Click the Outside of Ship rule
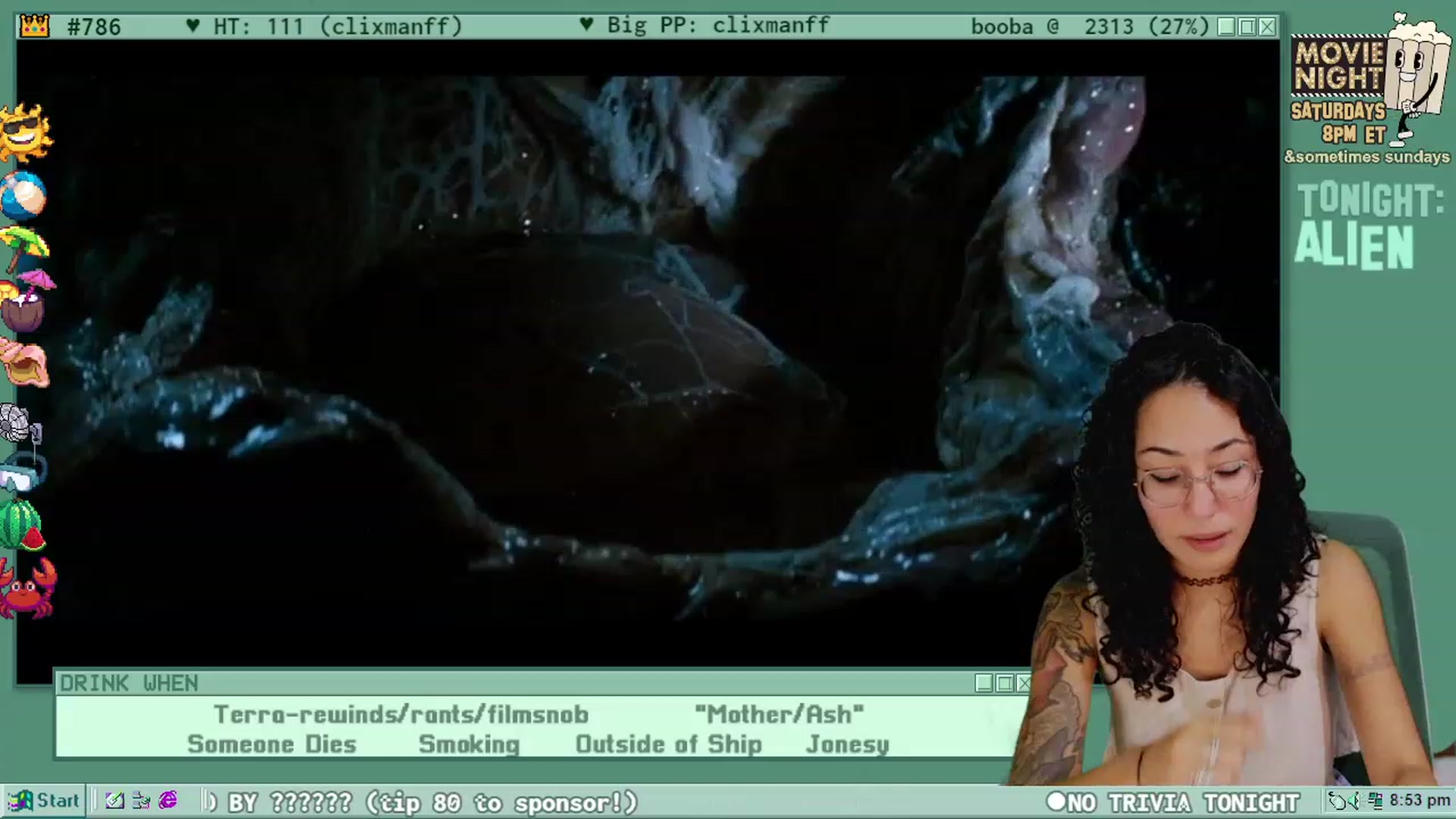Screen dimensions: 1456x819 [669, 744]
